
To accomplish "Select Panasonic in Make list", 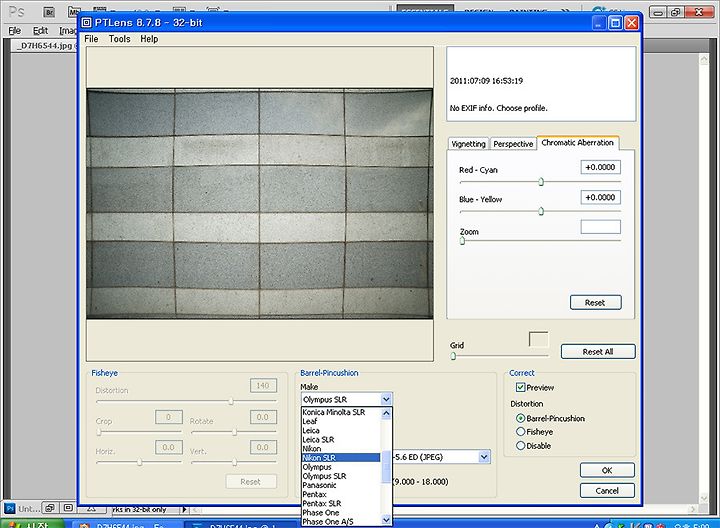I will [x=341, y=485].
